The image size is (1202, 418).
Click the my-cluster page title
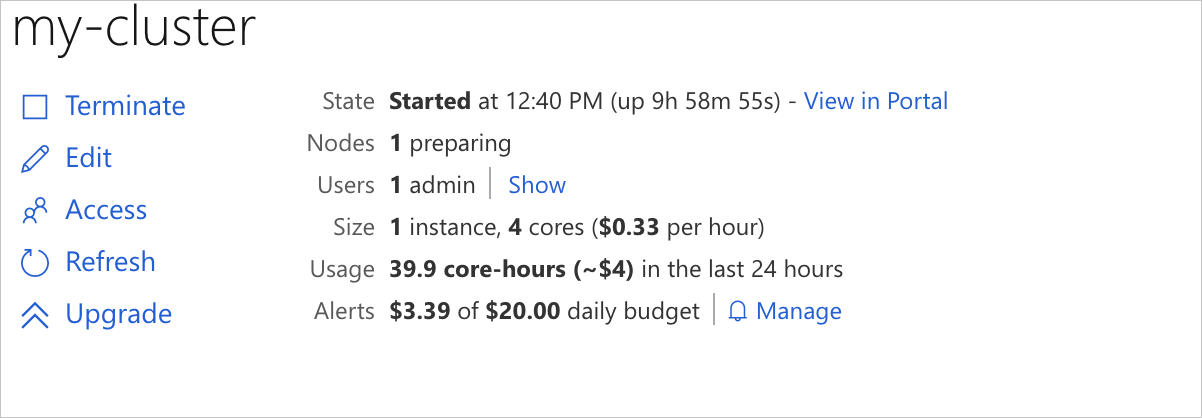pyautogui.click(x=134, y=30)
